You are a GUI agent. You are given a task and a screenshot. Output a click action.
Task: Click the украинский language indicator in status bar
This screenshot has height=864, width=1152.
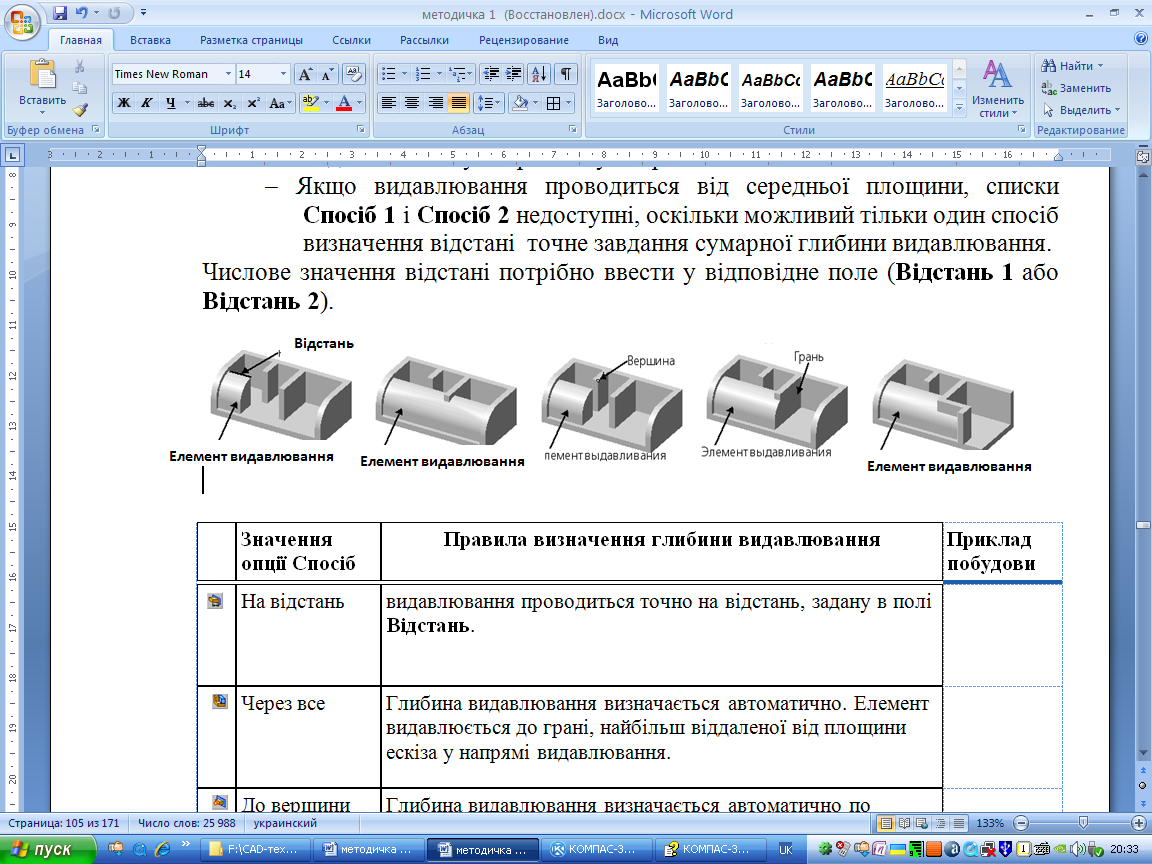point(285,824)
